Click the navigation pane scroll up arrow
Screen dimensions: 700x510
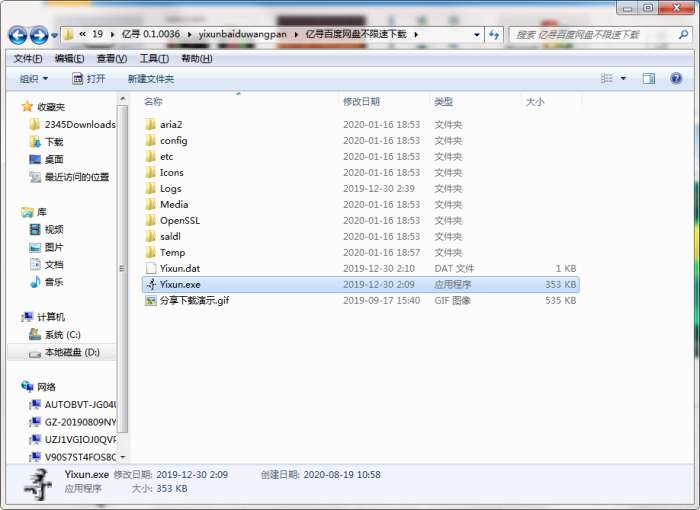[x=122, y=98]
